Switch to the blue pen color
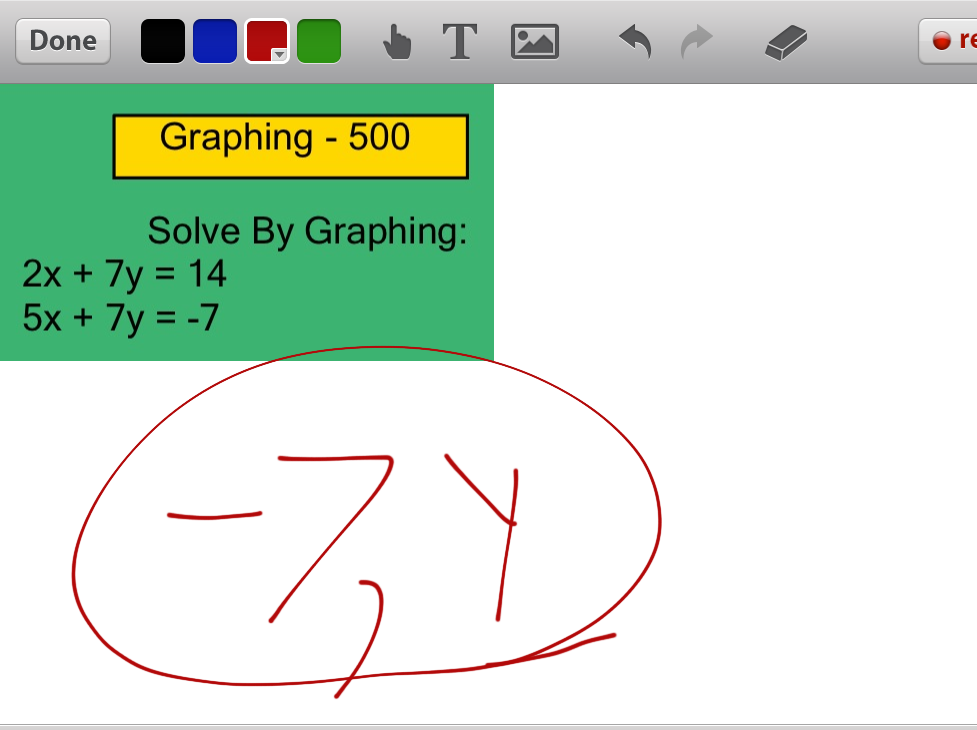Viewport: 977px width, 730px height. tap(215, 41)
